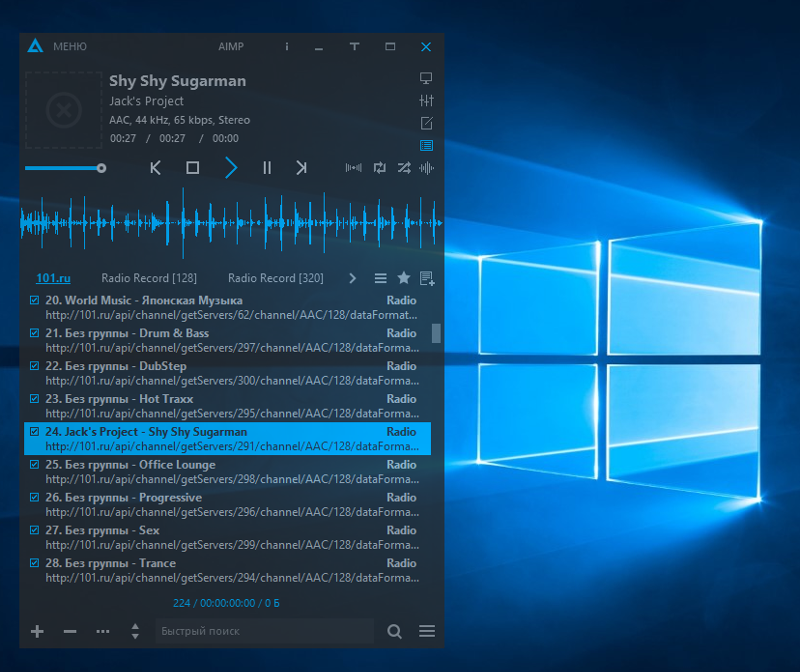Toggle the A-B repeat section icon
Screen dimensions: 800x672
354,168
